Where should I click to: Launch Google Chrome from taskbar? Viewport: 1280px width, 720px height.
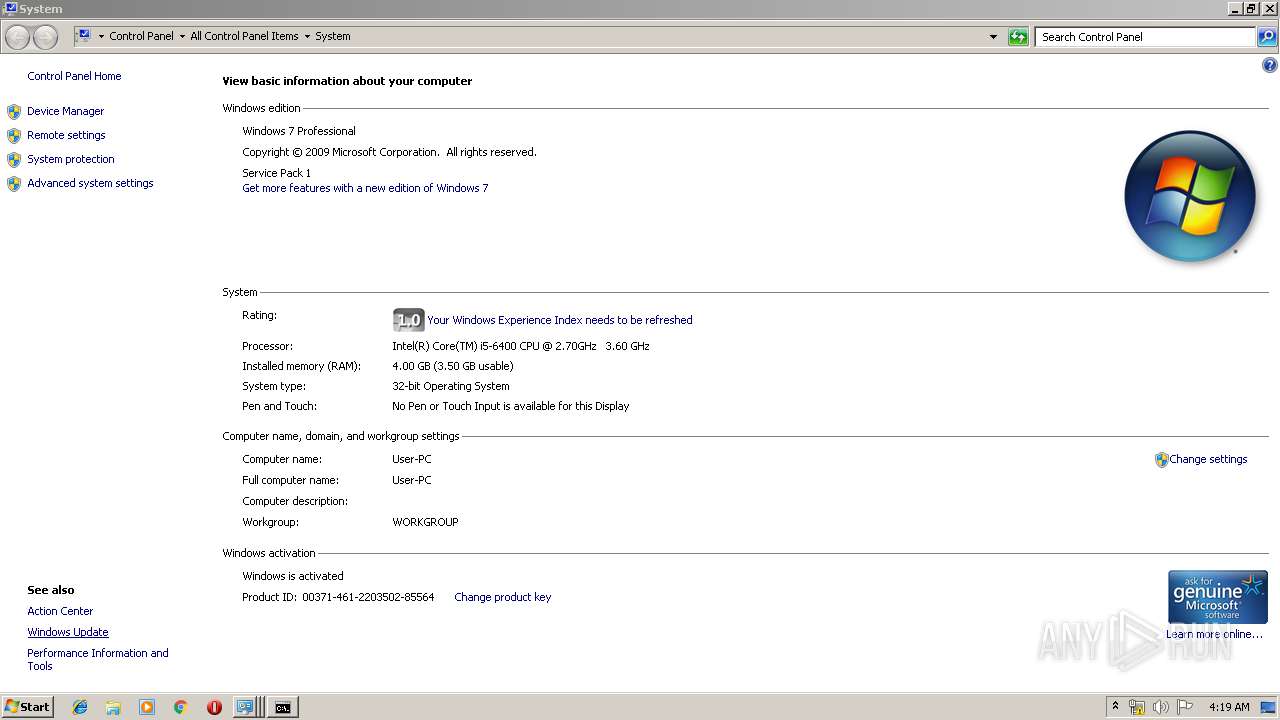(x=181, y=707)
